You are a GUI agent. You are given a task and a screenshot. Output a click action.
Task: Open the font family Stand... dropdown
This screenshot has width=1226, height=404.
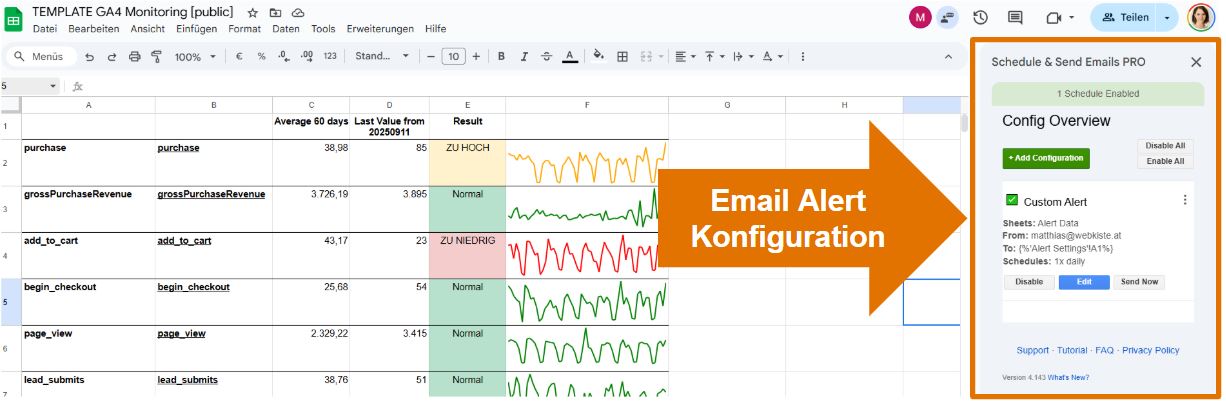382,57
